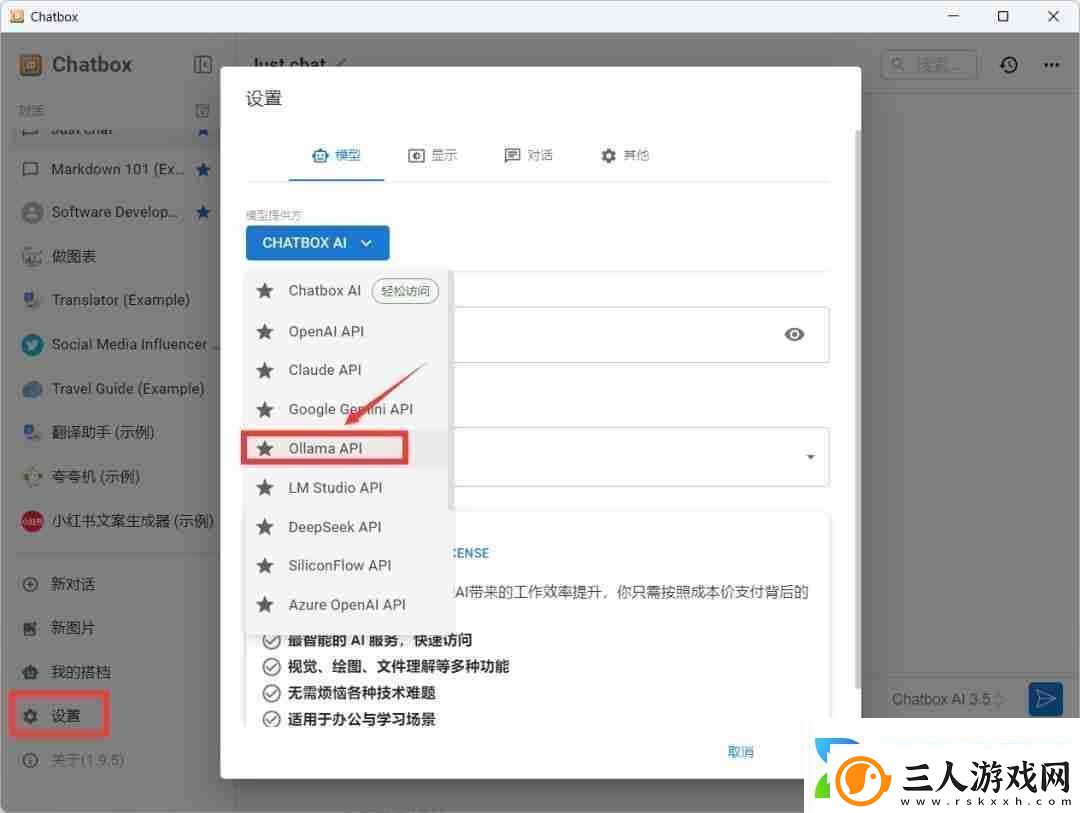Click the star next to Azure OpenAI API

264,605
